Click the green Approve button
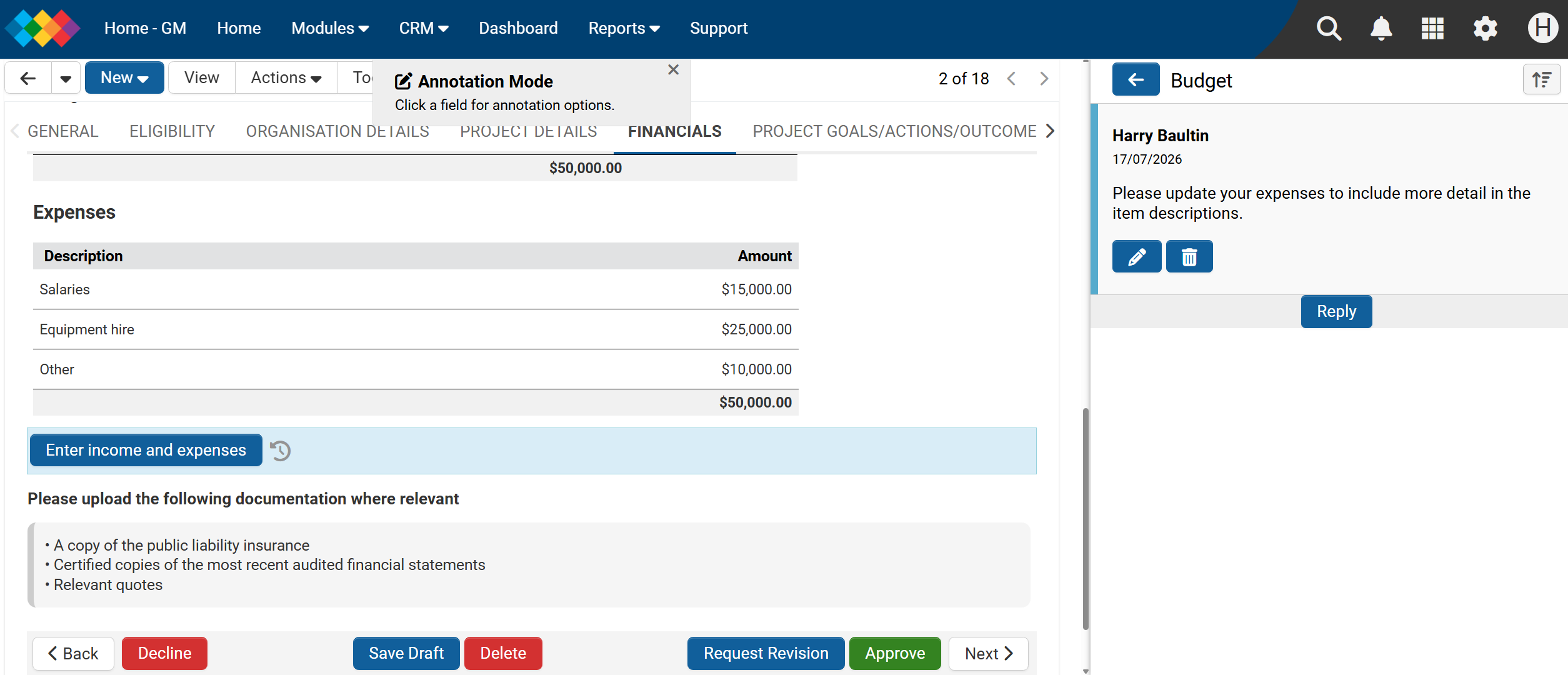This screenshot has height=675, width=1568. [x=895, y=654]
